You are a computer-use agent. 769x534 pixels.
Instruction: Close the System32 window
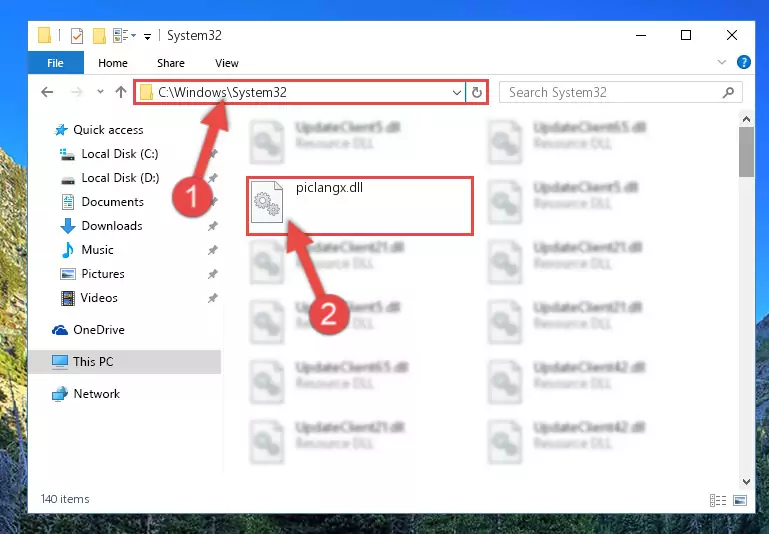pos(731,35)
